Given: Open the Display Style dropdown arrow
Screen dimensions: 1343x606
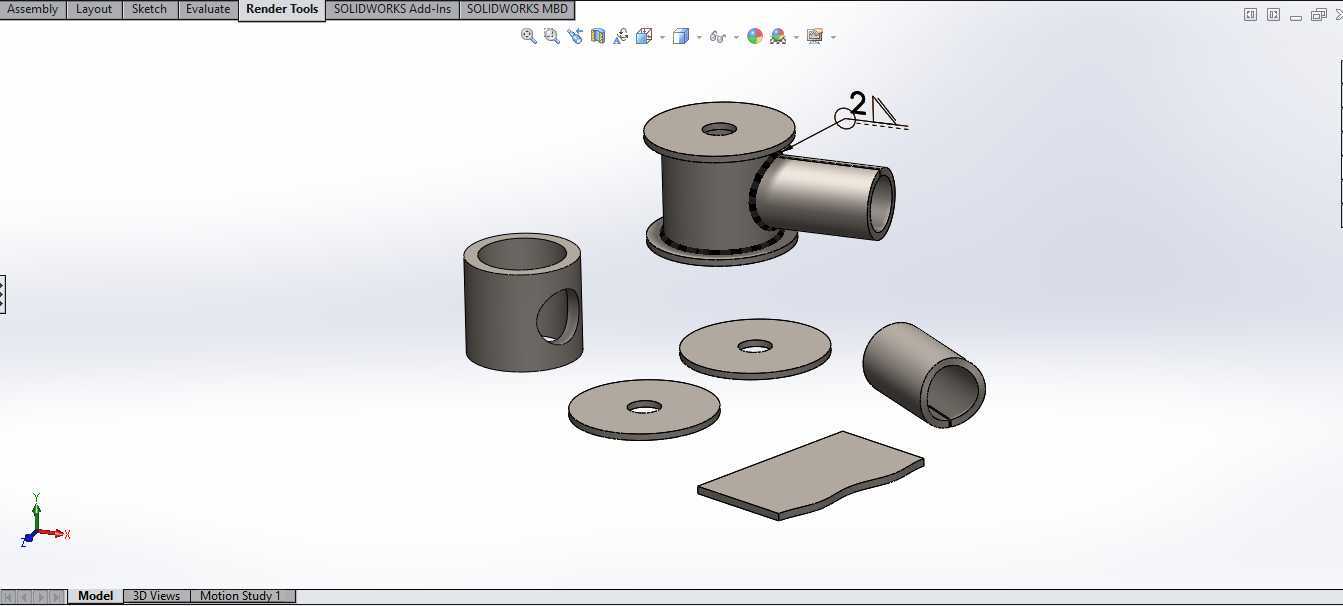Looking at the screenshot, I should [x=699, y=37].
